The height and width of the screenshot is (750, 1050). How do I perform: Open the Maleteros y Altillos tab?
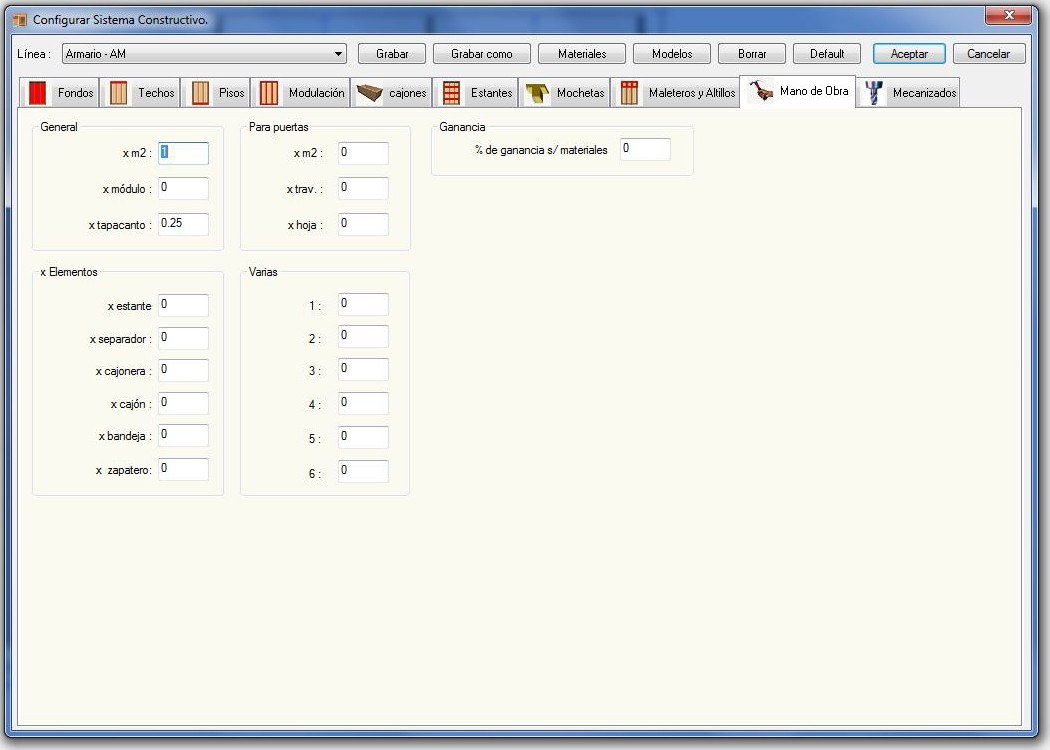click(675, 93)
